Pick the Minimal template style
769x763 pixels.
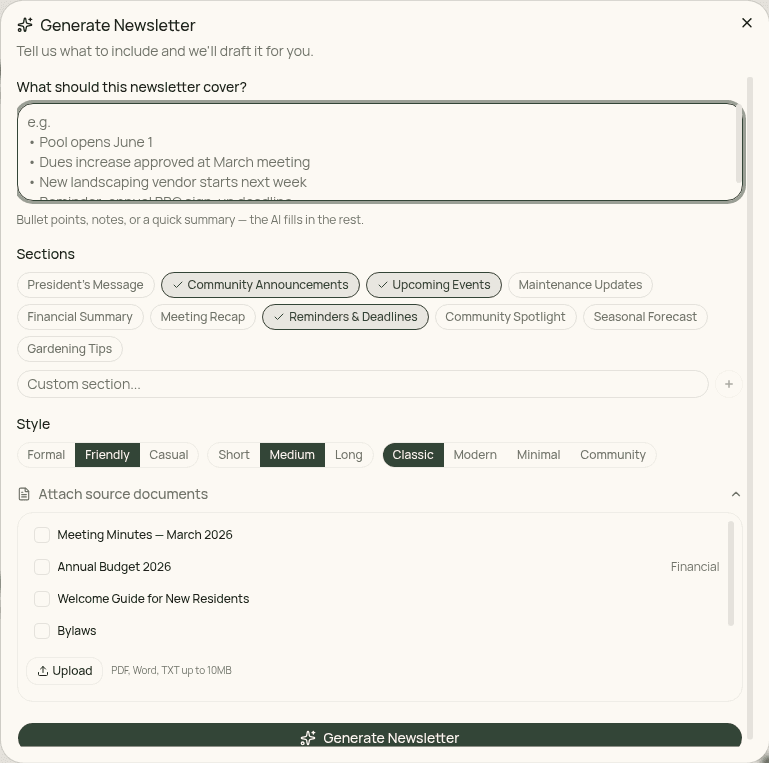click(x=538, y=455)
